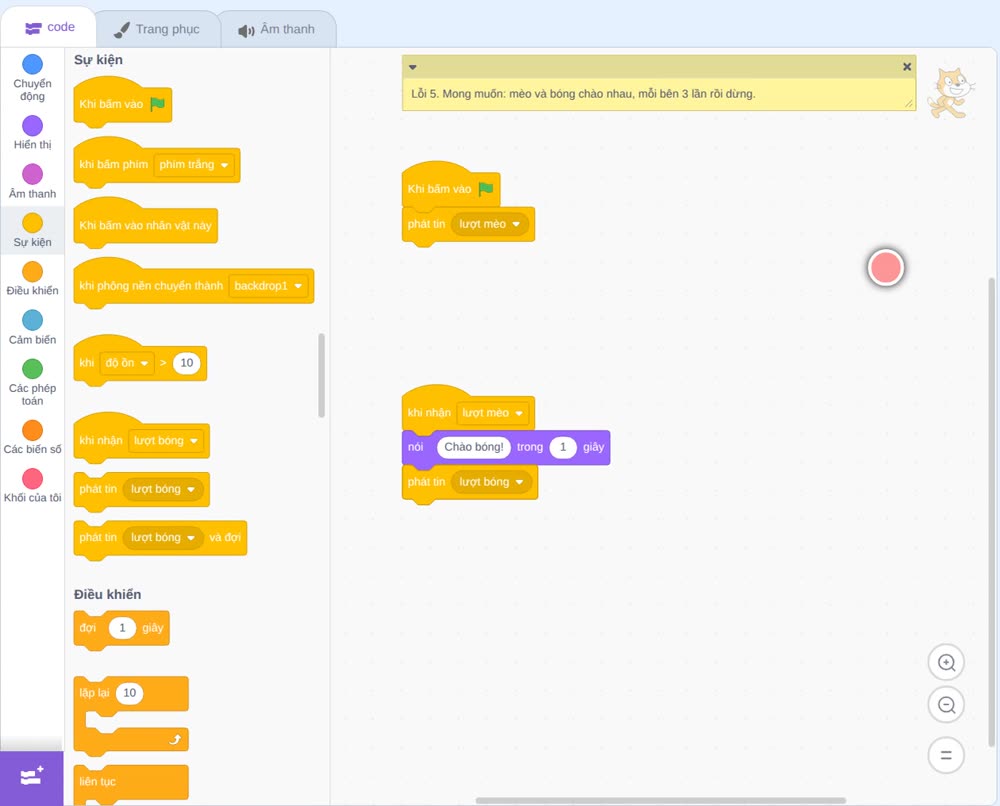The width and height of the screenshot is (1000, 806).
Task: Click the comment resize handle
Action: click(x=908, y=103)
